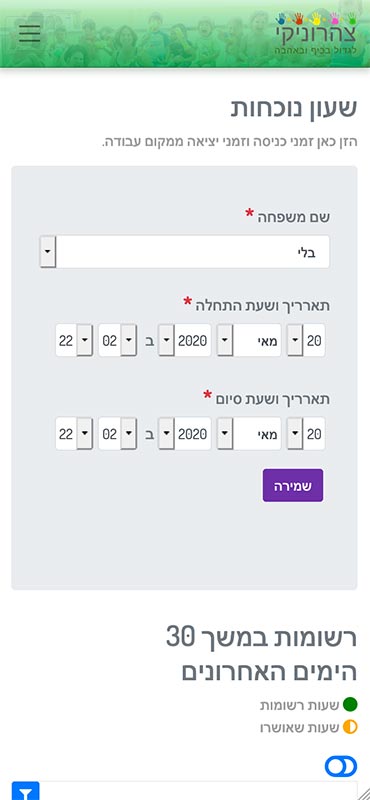Open the hamburger navigation menu
The height and width of the screenshot is (800, 370).
click(30, 33)
